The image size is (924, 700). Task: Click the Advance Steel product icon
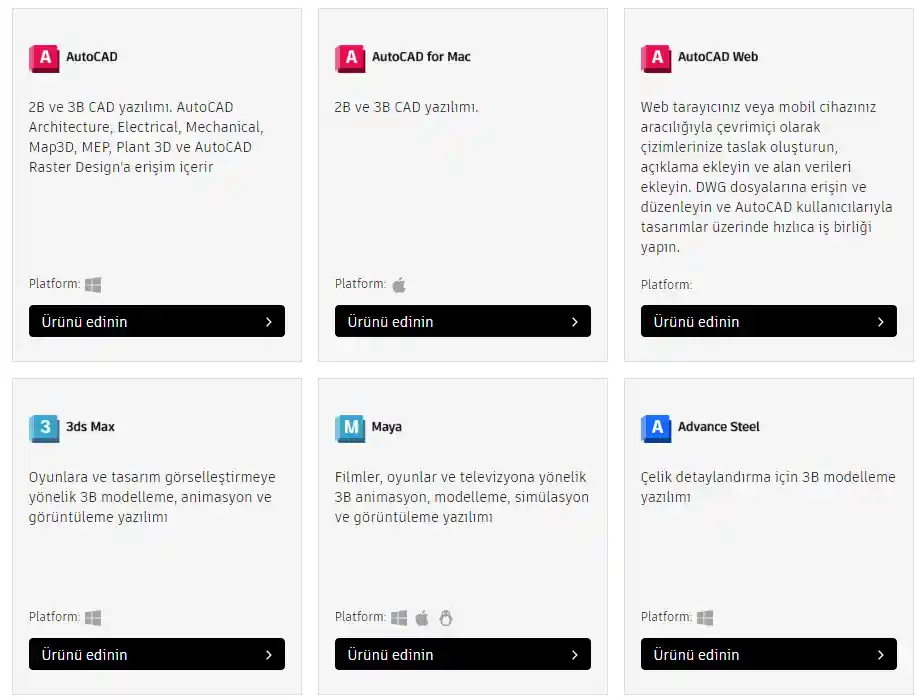pos(656,428)
